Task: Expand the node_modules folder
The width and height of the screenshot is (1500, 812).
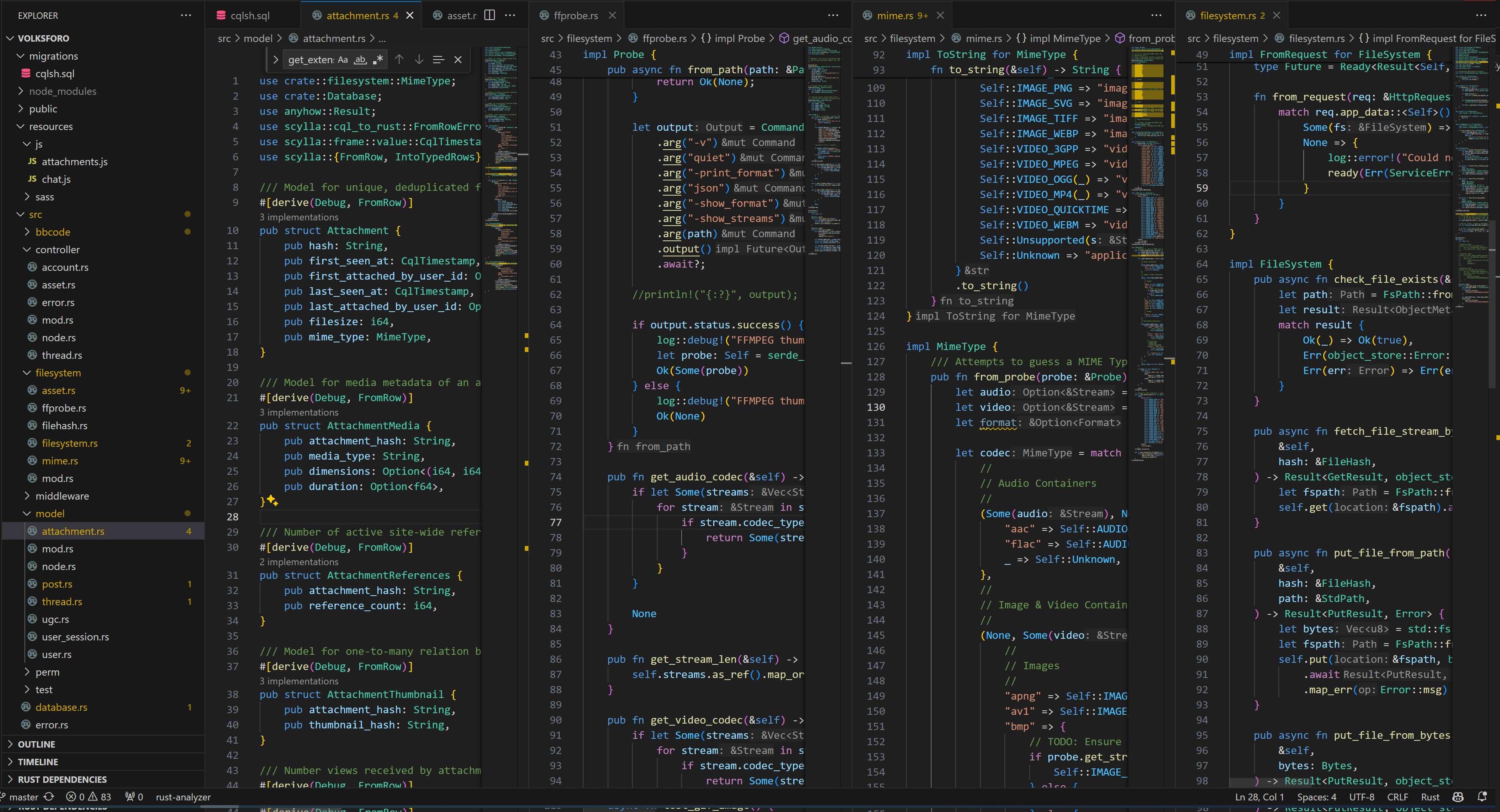Action: point(102,91)
